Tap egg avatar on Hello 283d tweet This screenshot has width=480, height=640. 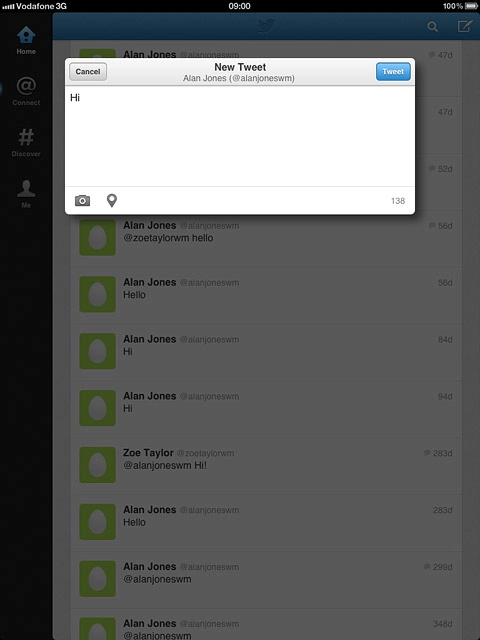click(98, 522)
